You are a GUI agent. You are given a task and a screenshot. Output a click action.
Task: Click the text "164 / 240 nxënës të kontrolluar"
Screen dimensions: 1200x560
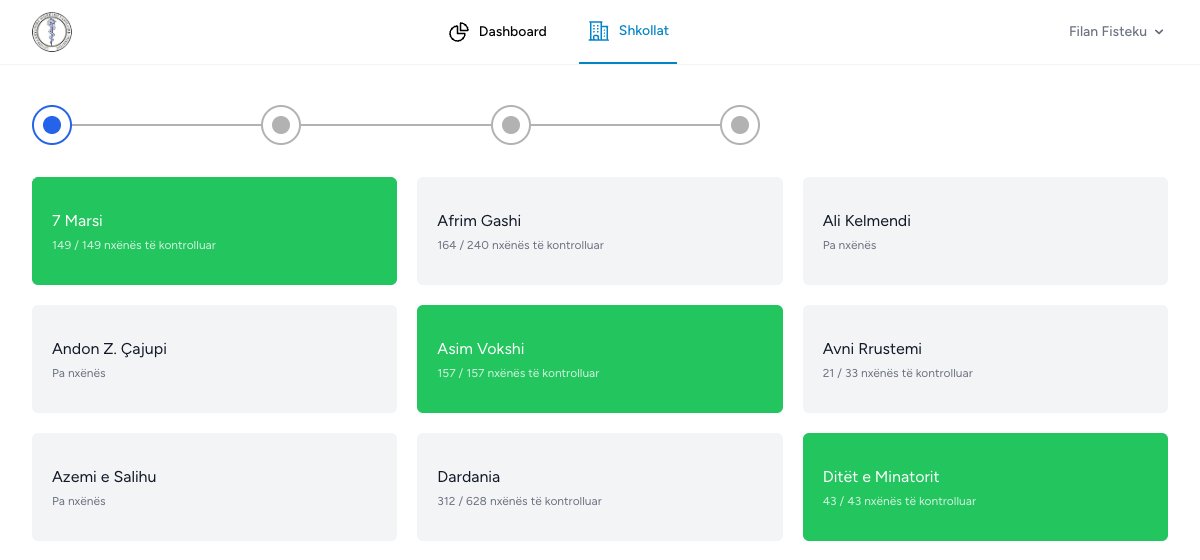tap(520, 245)
